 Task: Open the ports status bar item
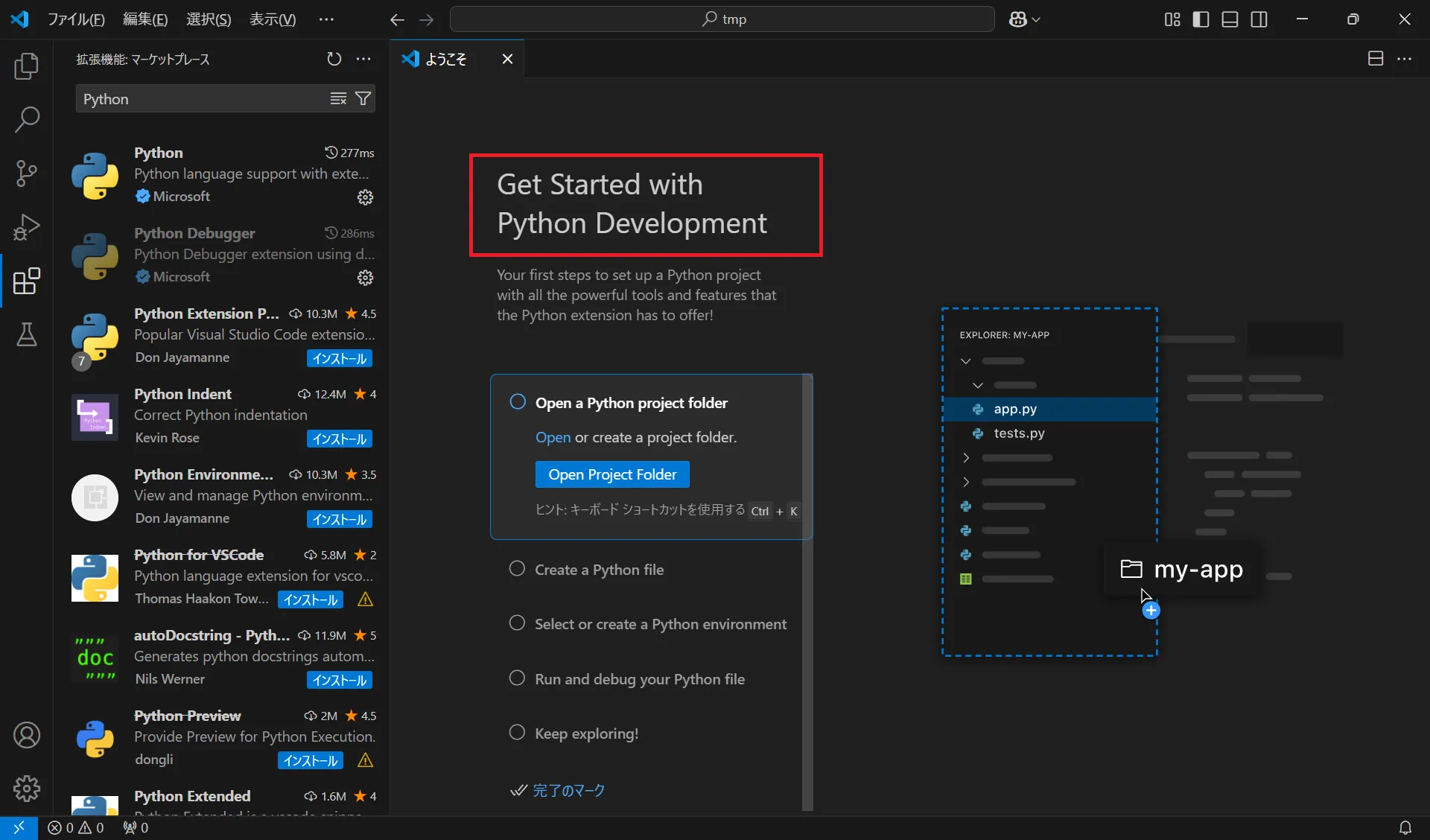pyautogui.click(x=136, y=827)
